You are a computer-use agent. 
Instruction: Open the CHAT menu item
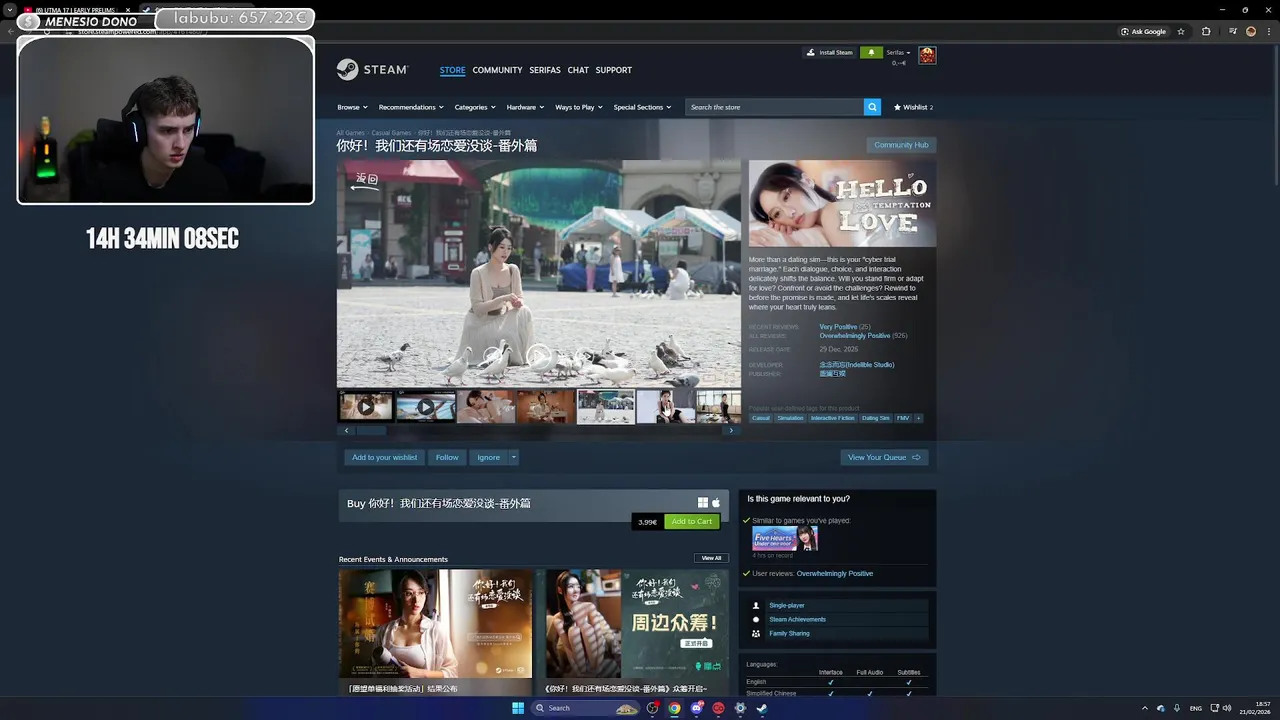(x=578, y=70)
